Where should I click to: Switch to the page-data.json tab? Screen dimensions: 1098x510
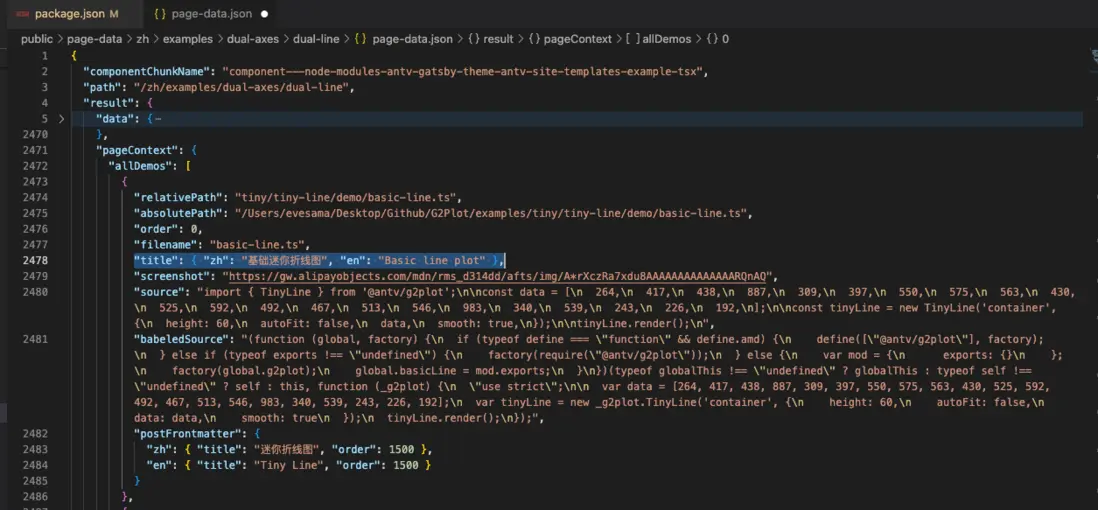point(211,13)
